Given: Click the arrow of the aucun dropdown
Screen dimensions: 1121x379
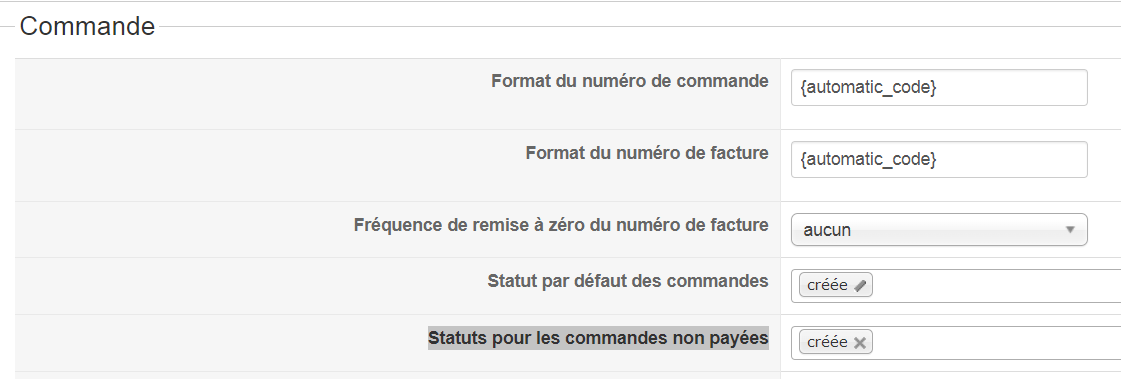Looking at the screenshot, I should tap(1070, 230).
